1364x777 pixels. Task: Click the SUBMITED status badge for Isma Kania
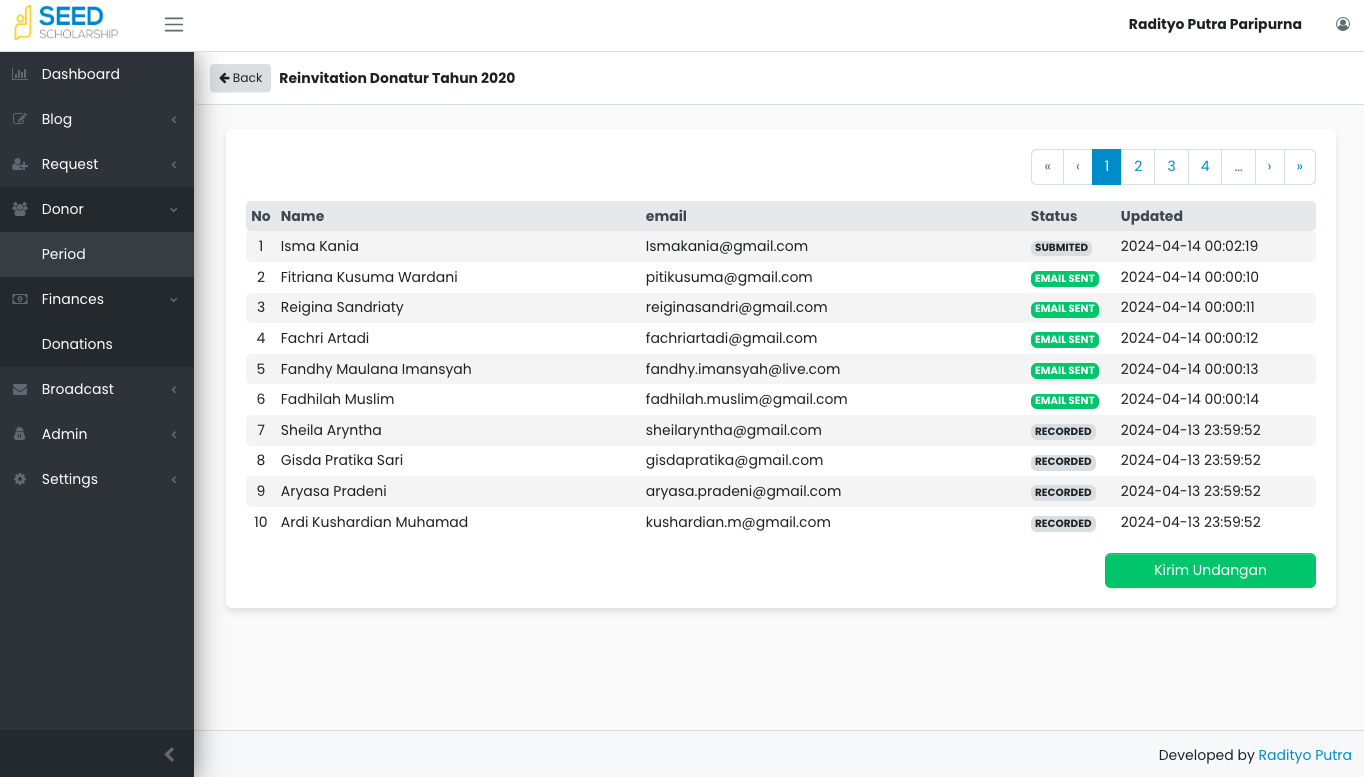[x=1061, y=247]
